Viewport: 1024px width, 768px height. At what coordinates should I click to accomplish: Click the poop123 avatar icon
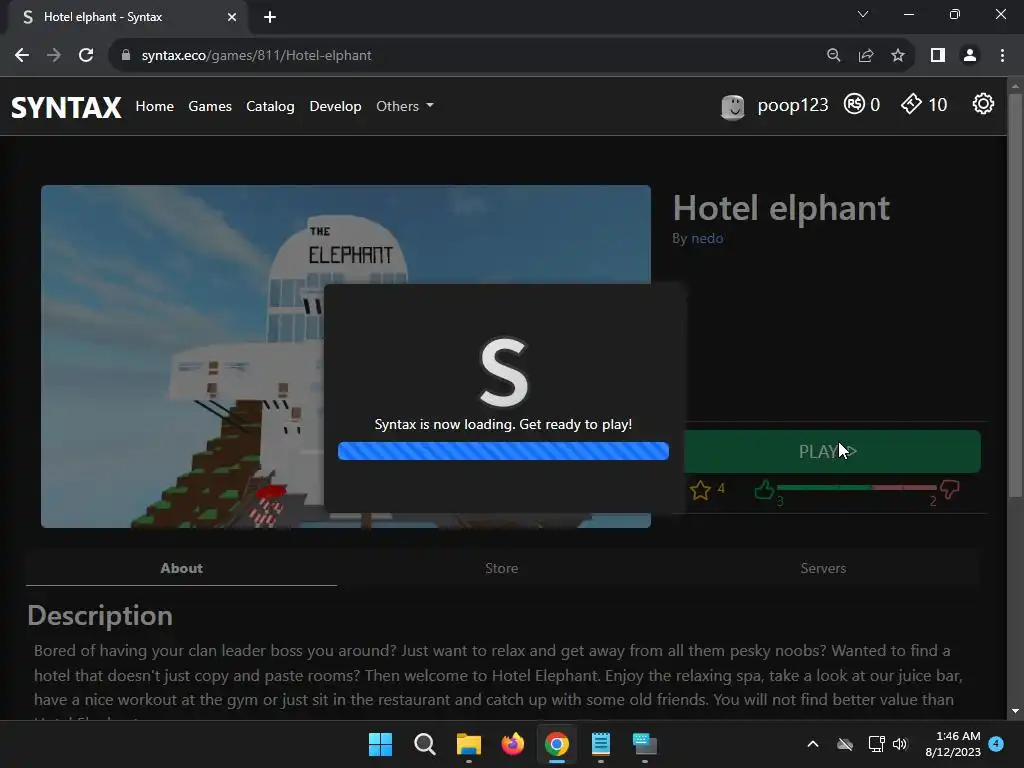pos(733,106)
